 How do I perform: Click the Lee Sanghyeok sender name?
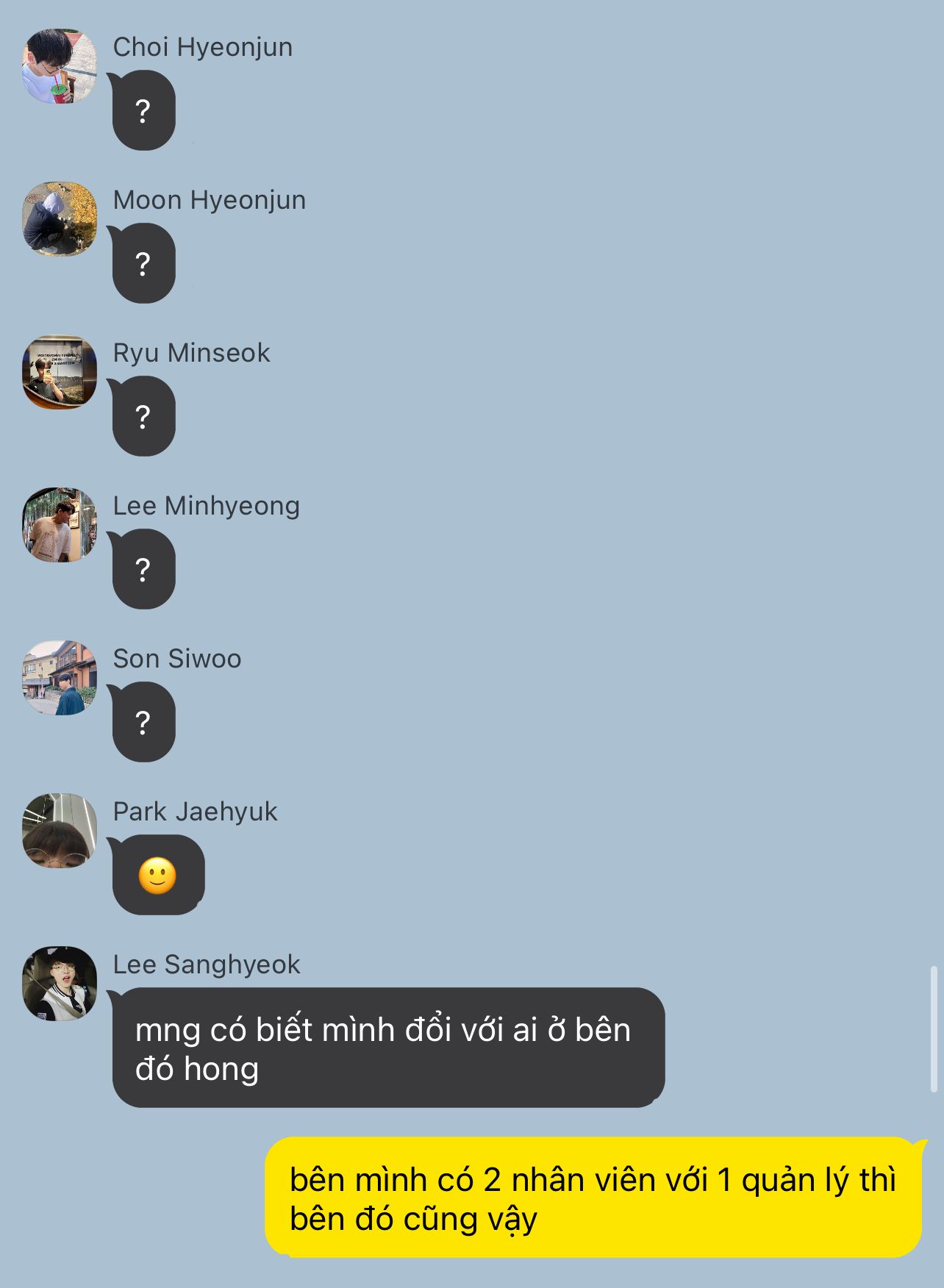(x=207, y=965)
